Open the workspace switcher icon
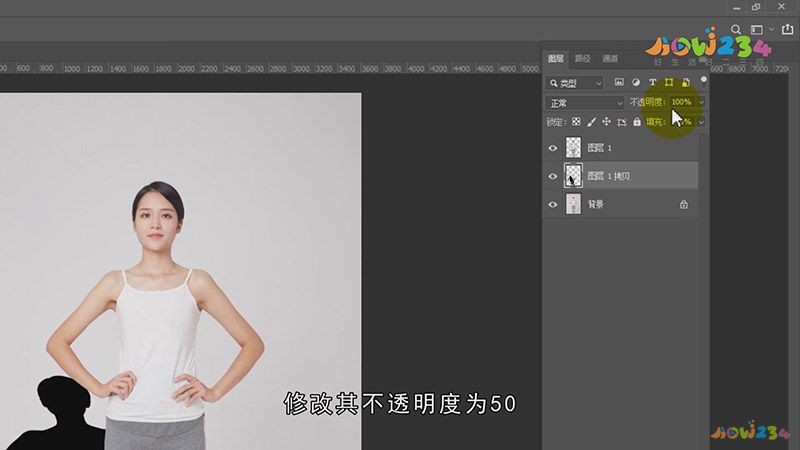The width and height of the screenshot is (800, 450). [x=757, y=30]
